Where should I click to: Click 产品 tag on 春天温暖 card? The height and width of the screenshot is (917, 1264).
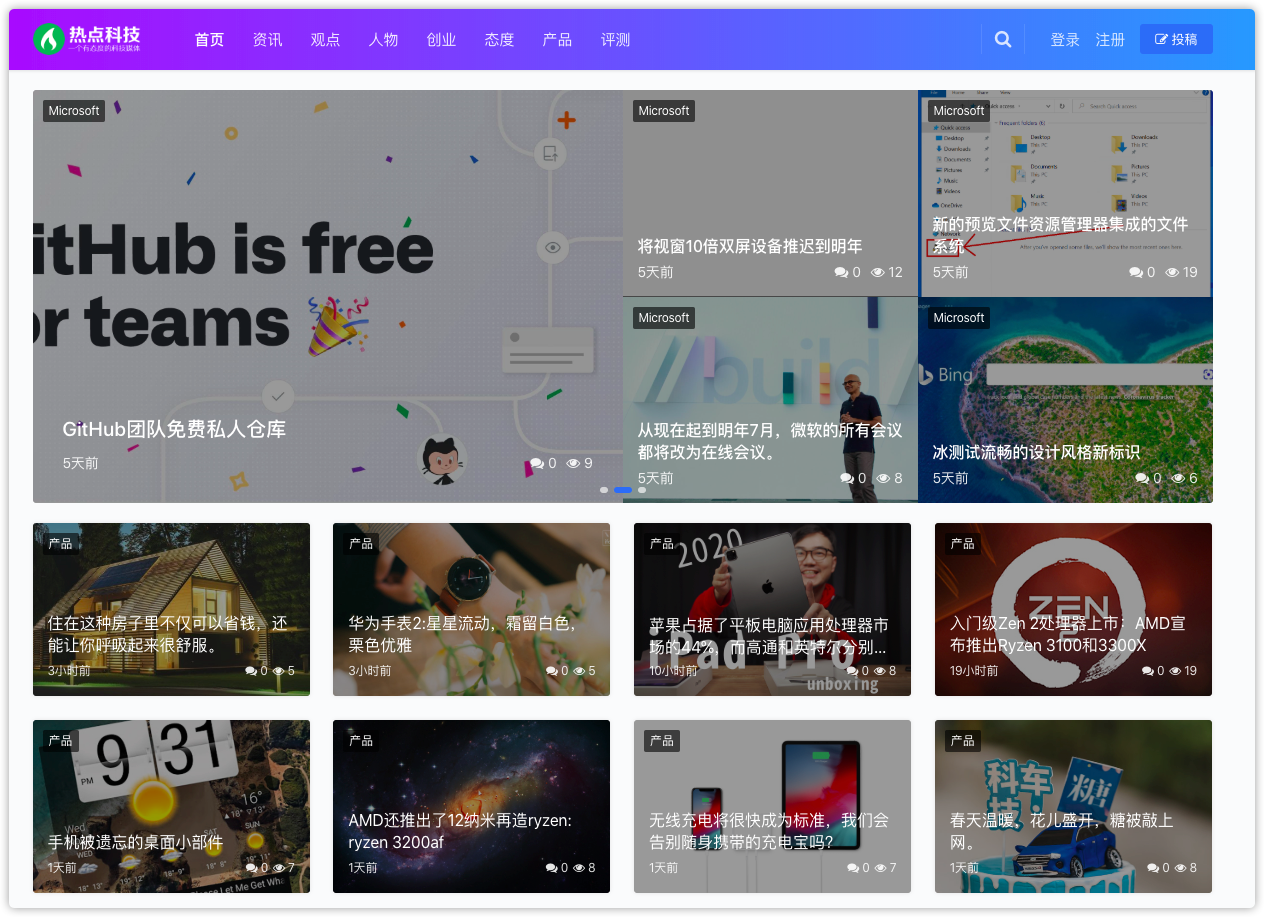coord(963,741)
